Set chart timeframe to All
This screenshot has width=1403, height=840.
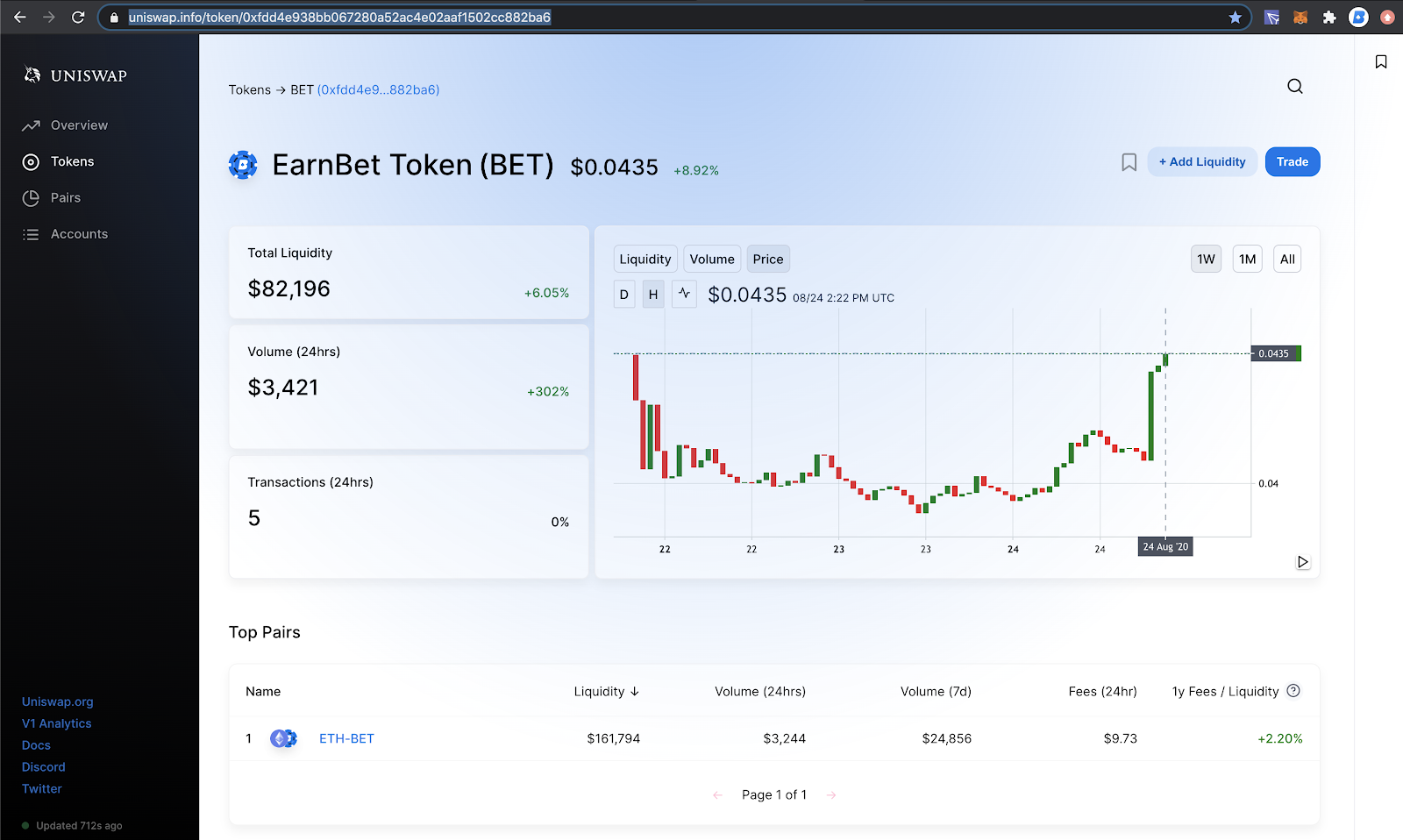tap(1287, 259)
